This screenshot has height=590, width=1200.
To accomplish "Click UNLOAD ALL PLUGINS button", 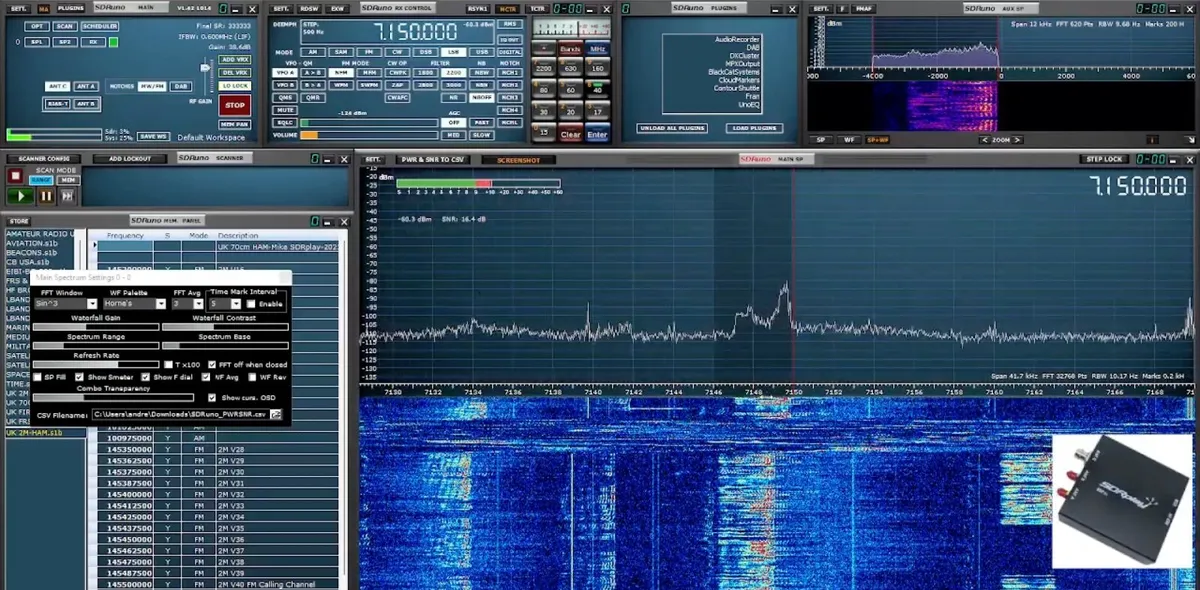I will click(674, 128).
